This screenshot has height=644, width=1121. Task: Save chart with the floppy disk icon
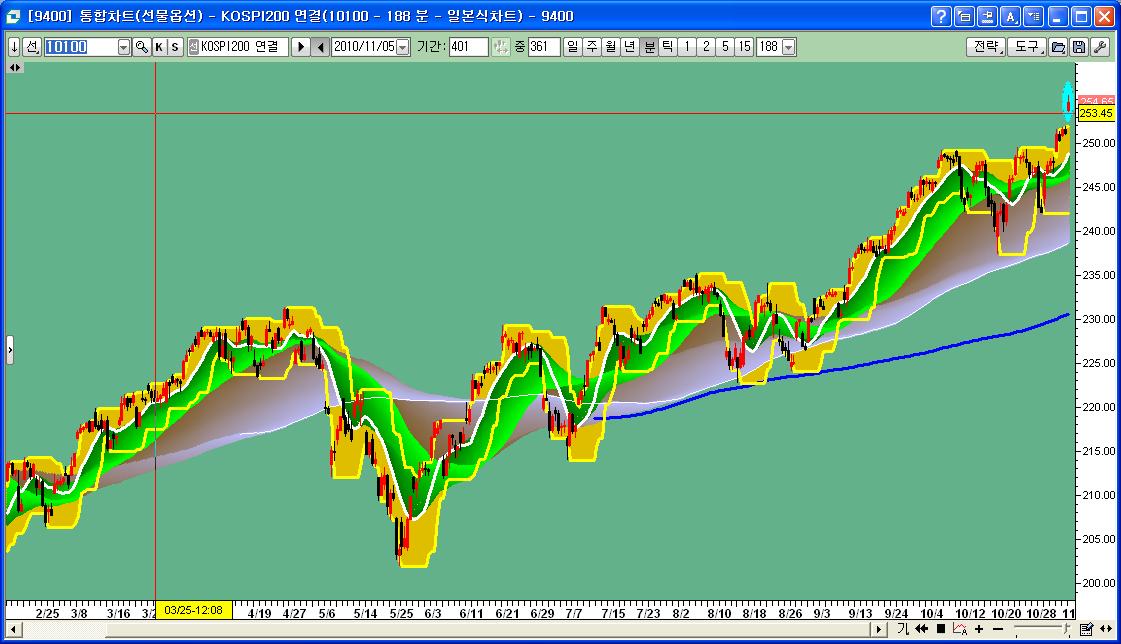click(1078, 47)
